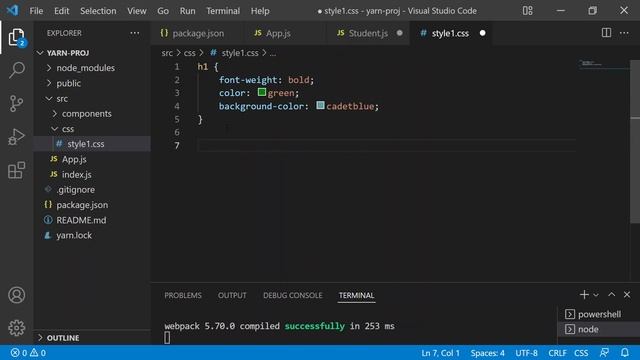Screen dimensions: 640x360
Task: Open Explorer views and more actions ellipsis
Action: tap(134, 33)
